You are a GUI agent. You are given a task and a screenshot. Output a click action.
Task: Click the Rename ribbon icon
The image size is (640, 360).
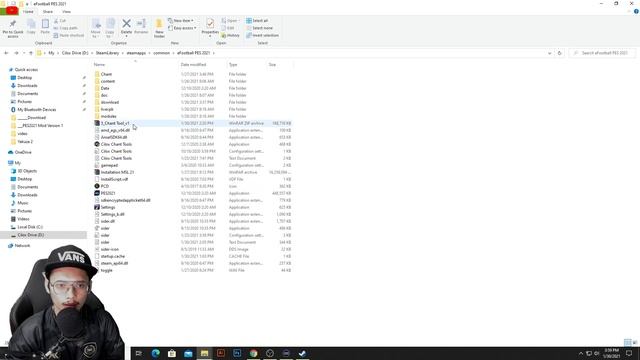pyautogui.click(x=141, y=24)
